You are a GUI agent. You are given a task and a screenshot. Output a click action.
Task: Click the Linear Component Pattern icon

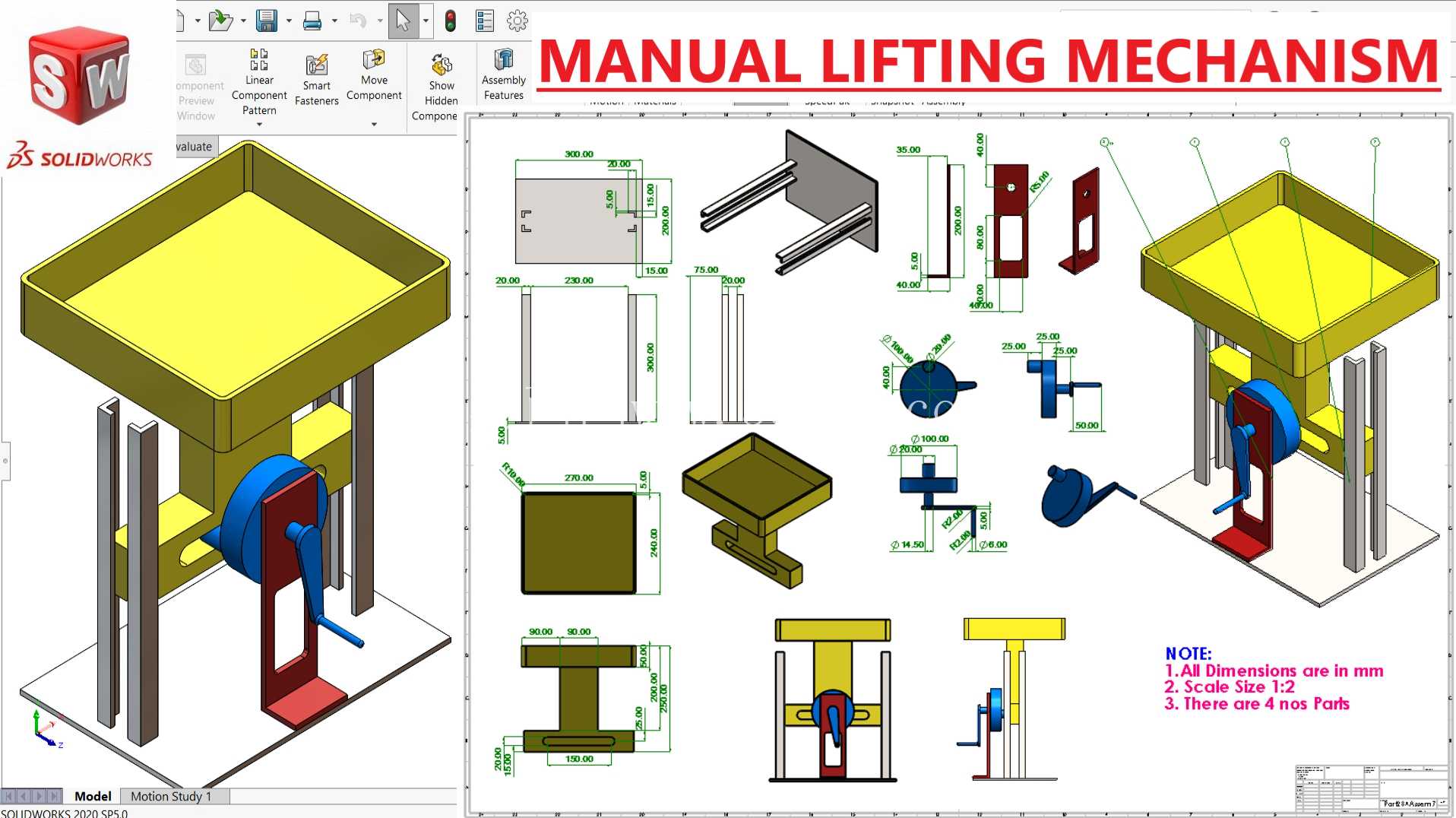point(259,59)
